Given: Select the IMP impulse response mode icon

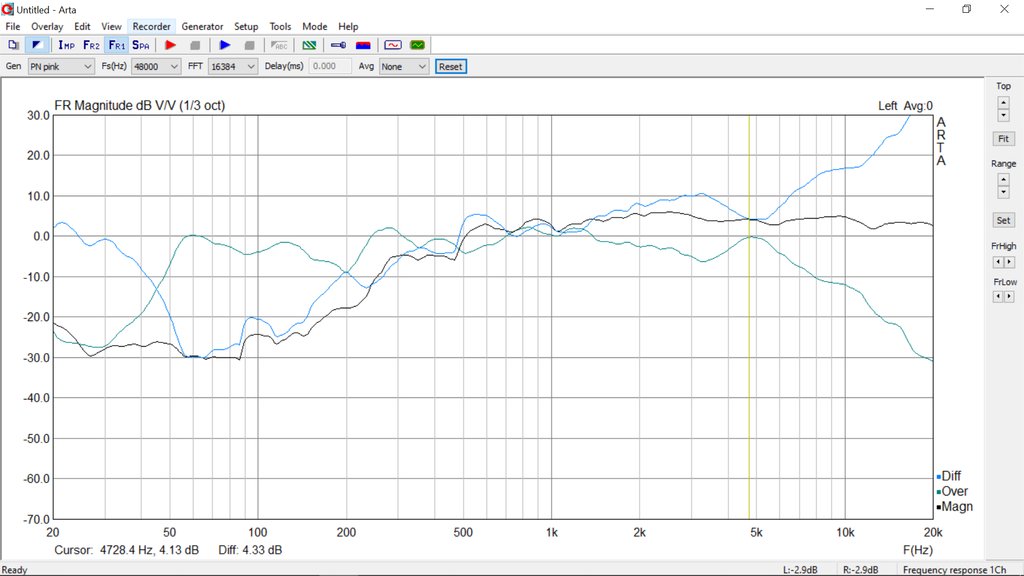Looking at the screenshot, I should pos(67,45).
